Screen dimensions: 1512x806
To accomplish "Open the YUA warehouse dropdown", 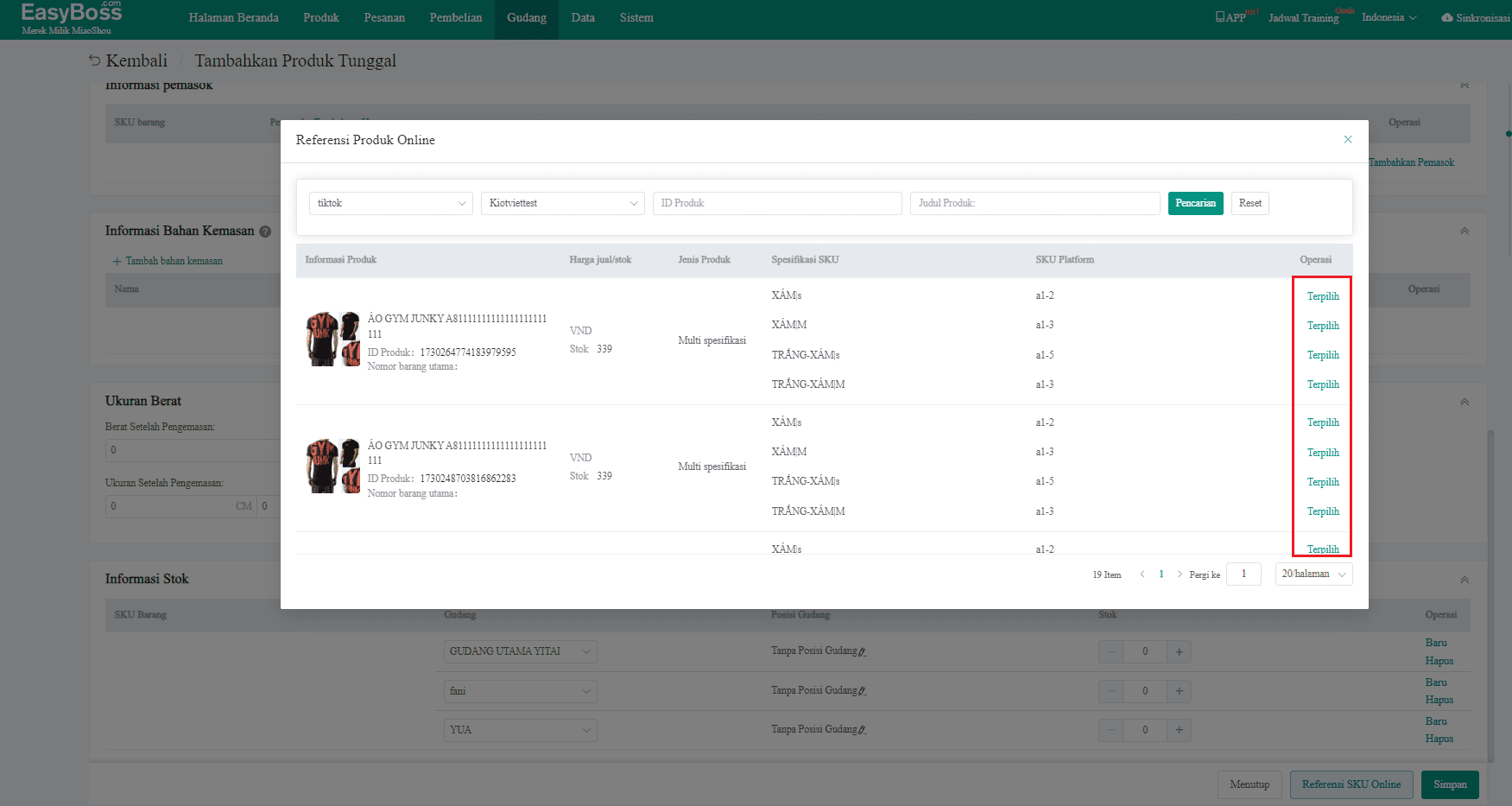I will click(x=521, y=730).
